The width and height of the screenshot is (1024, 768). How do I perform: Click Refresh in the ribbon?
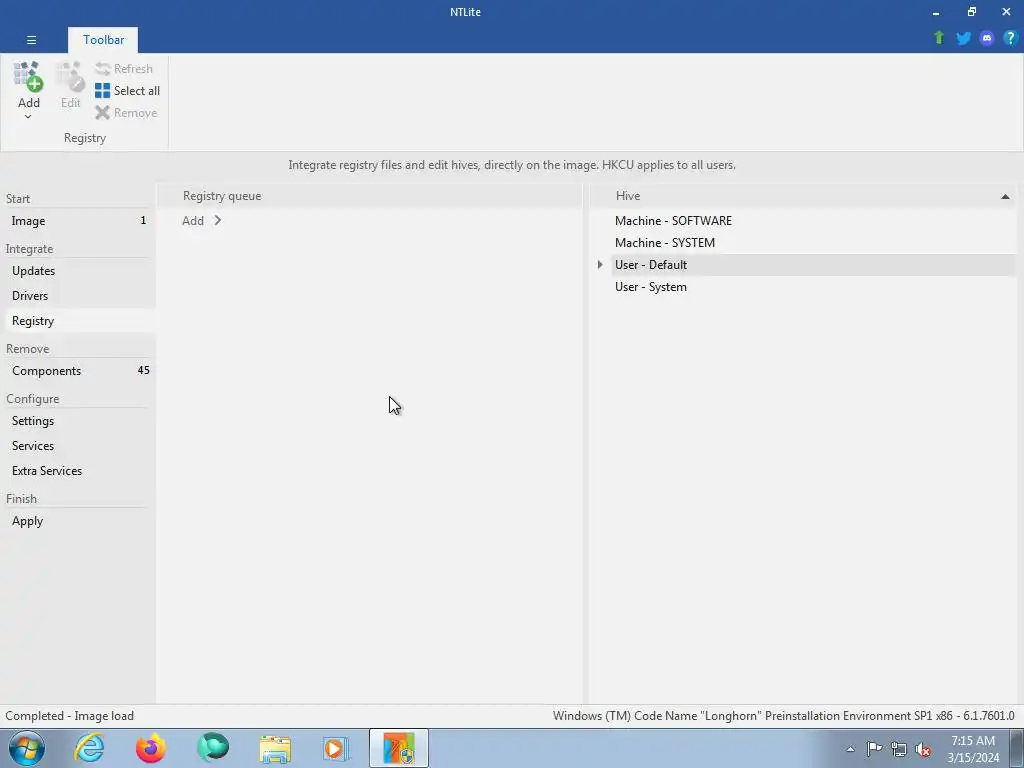124,69
